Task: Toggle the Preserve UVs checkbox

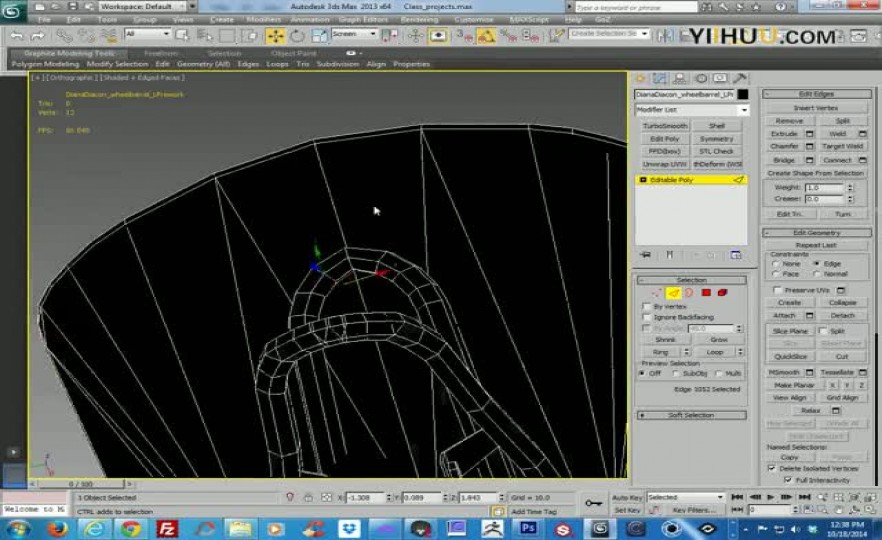Action: (x=777, y=290)
